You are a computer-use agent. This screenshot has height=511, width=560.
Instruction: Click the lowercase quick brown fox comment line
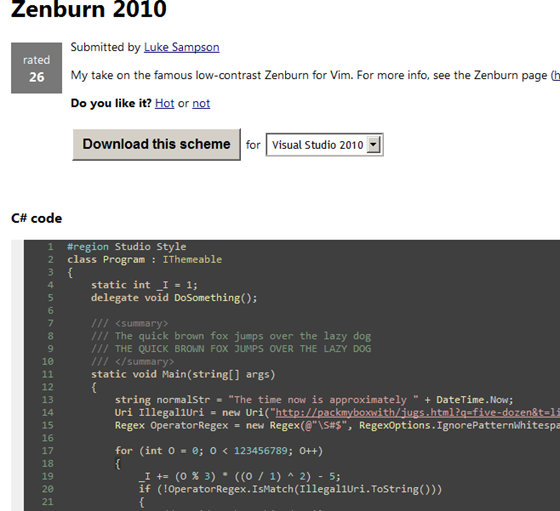pyautogui.click(x=231, y=336)
